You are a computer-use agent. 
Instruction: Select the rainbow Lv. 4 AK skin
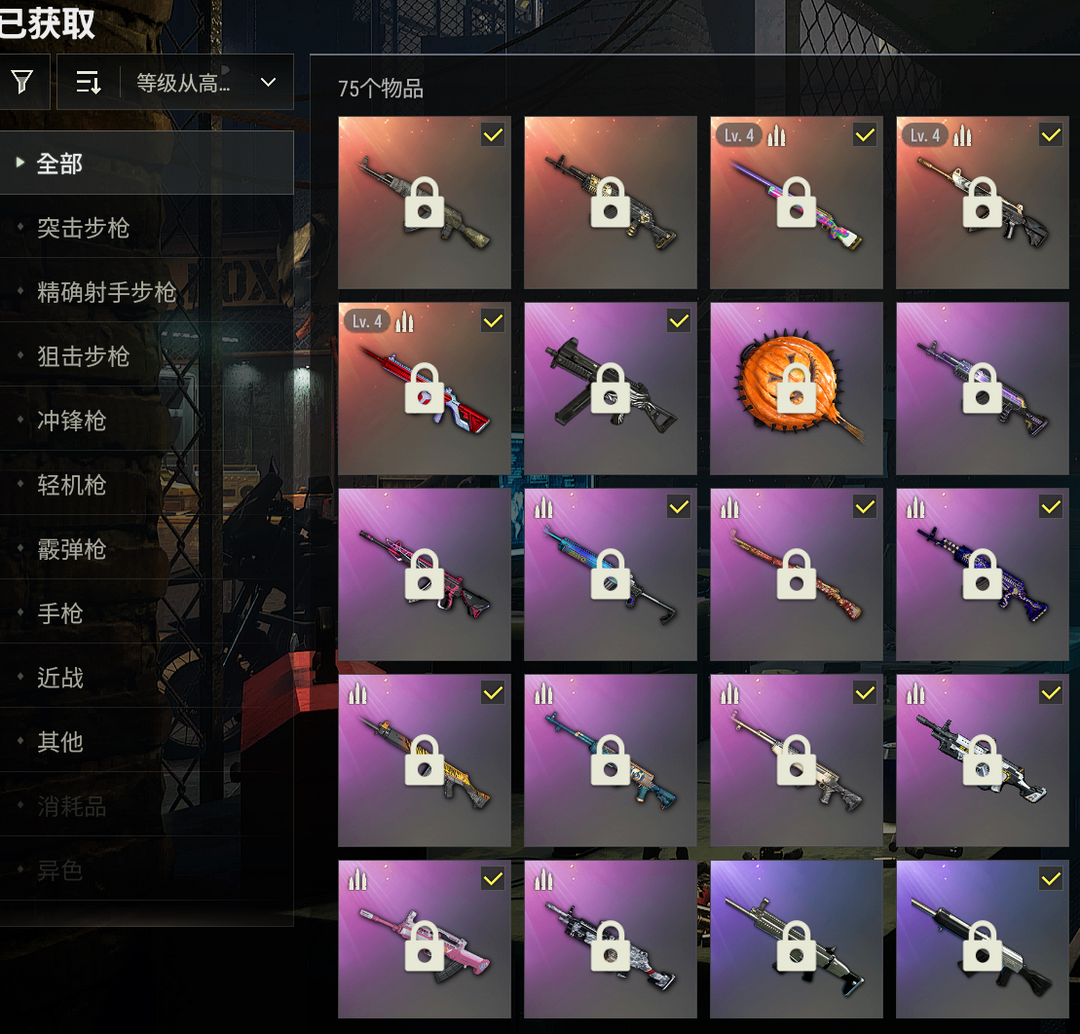[x=796, y=203]
